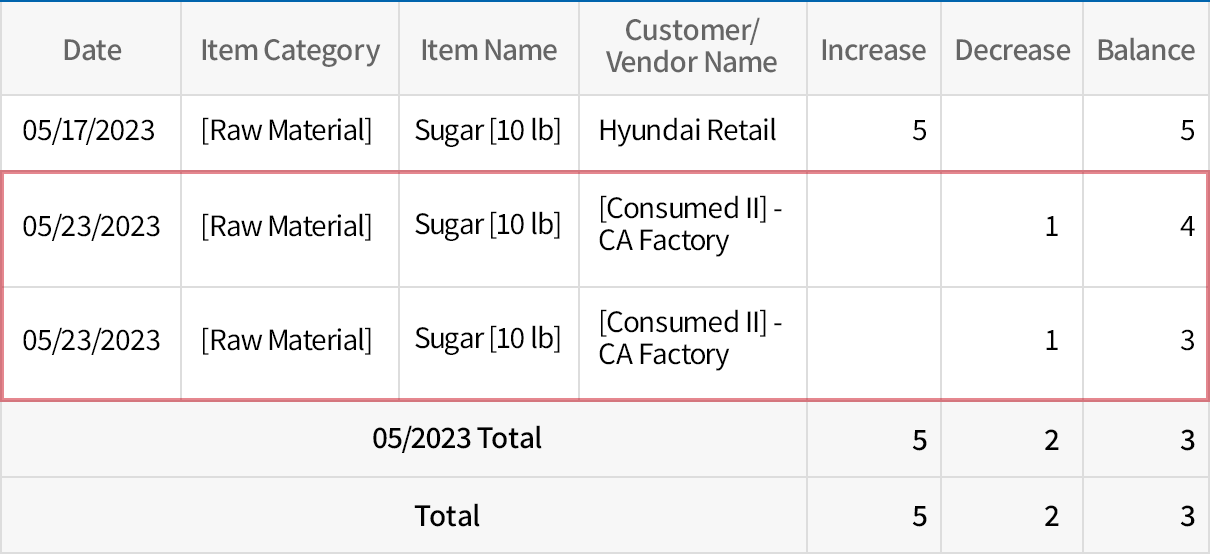The width and height of the screenshot is (1210, 554).
Task: Click Sugar [10 lb] in the 05/17/2023 row
Action: click(x=488, y=131)
